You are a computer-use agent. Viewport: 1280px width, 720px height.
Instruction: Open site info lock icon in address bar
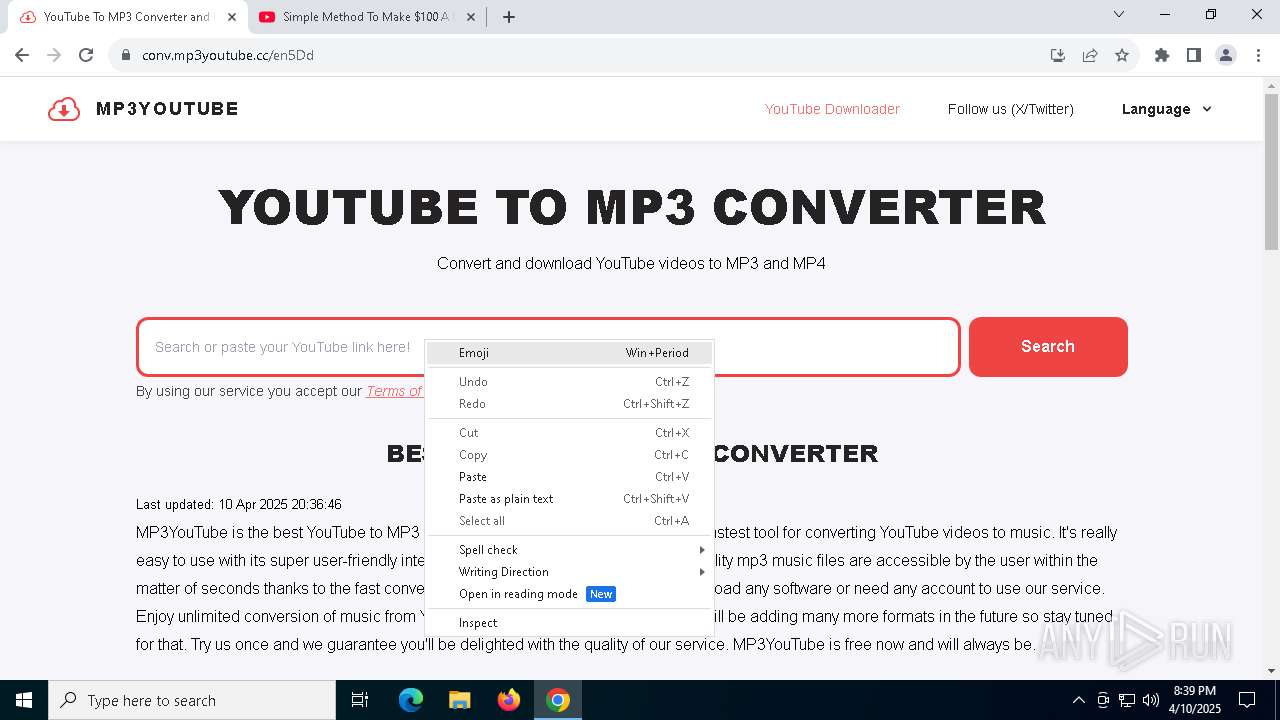point(126,55)
